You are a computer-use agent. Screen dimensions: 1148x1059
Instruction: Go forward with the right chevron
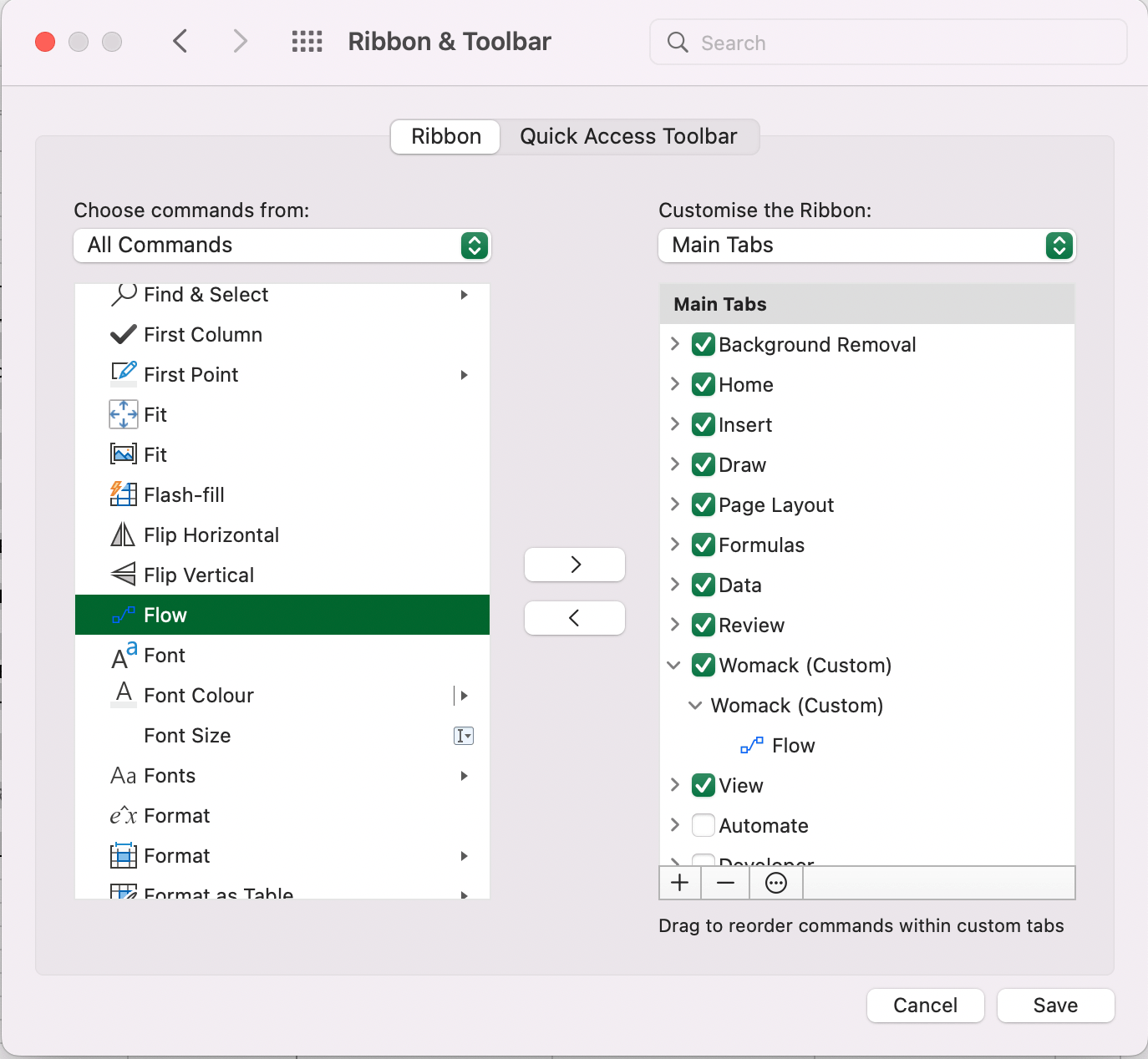point(241,41)
